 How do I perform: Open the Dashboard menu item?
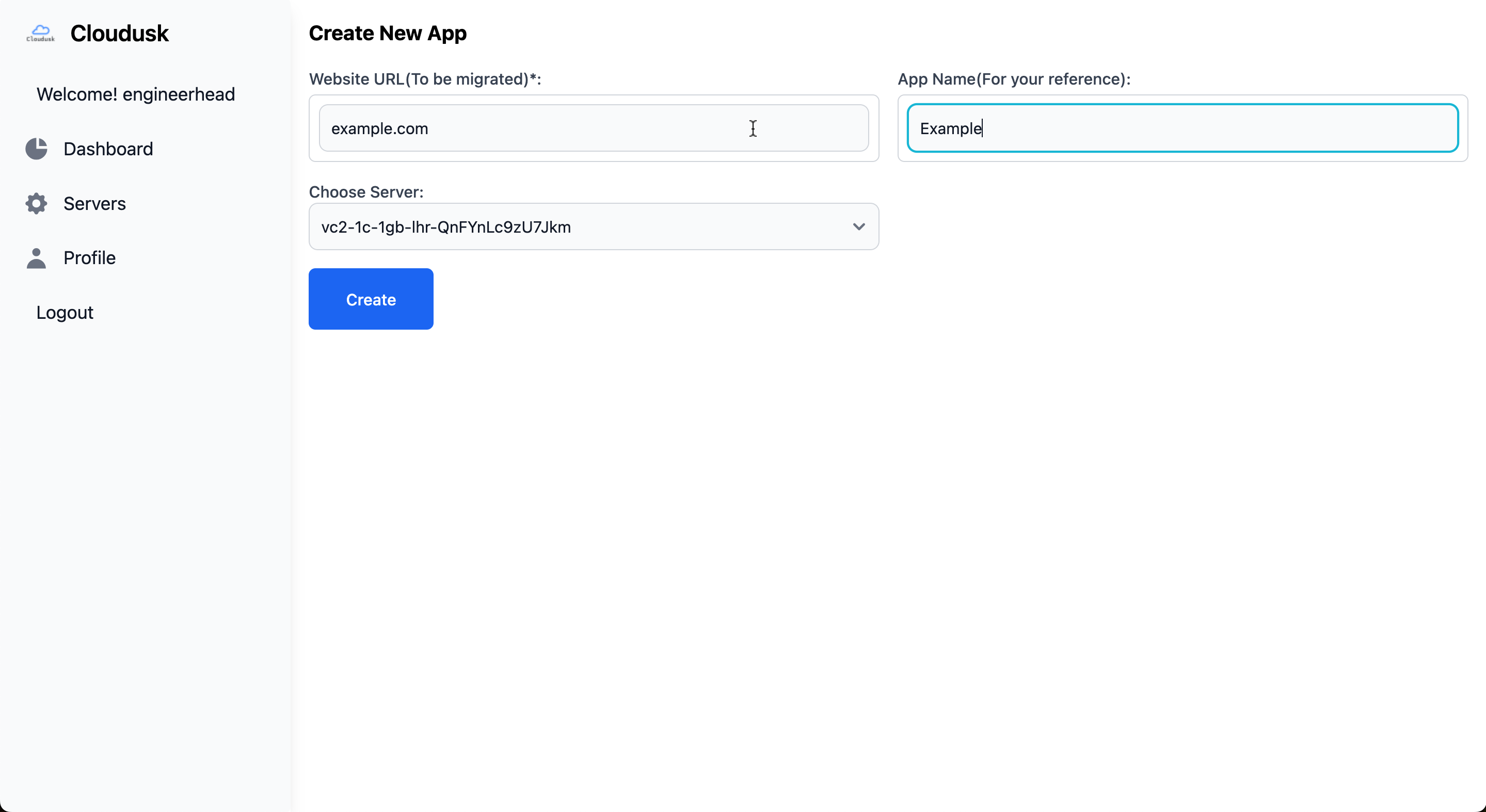(108, 149)
